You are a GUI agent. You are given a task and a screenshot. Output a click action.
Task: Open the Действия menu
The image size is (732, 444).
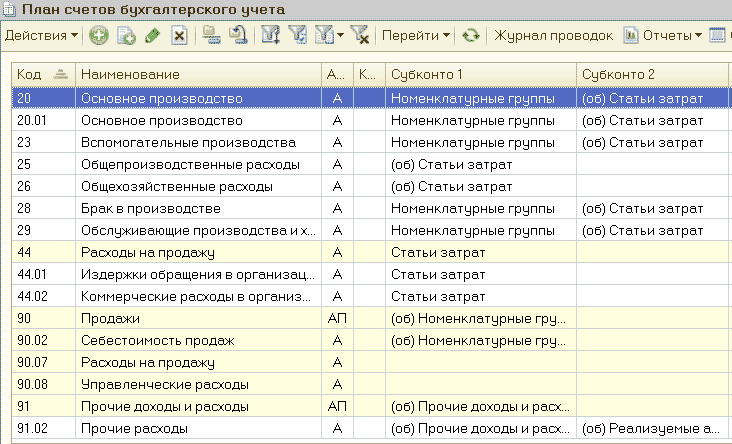click(41, 35)
